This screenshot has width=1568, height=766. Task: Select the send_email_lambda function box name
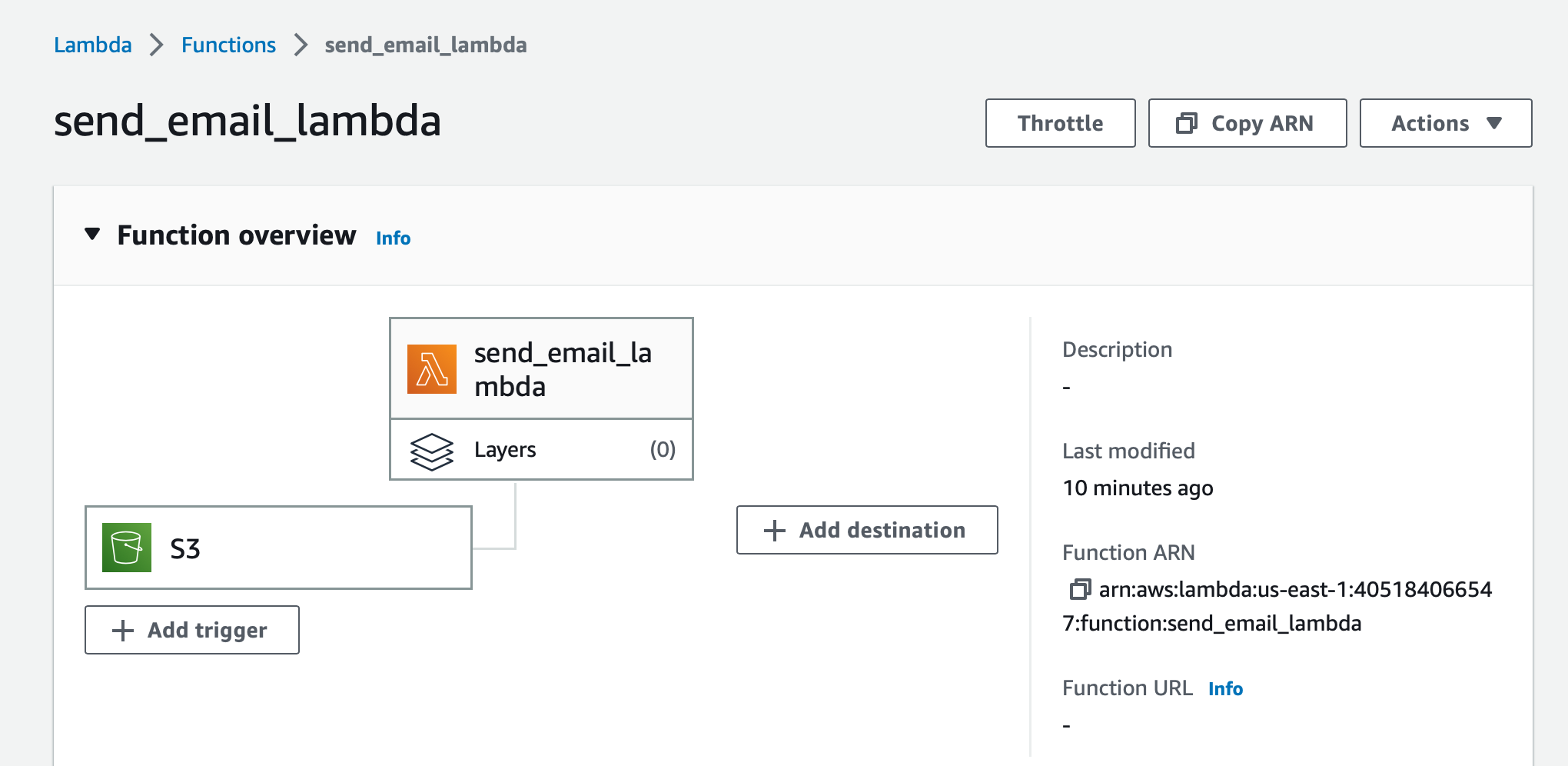pos(563,369)
